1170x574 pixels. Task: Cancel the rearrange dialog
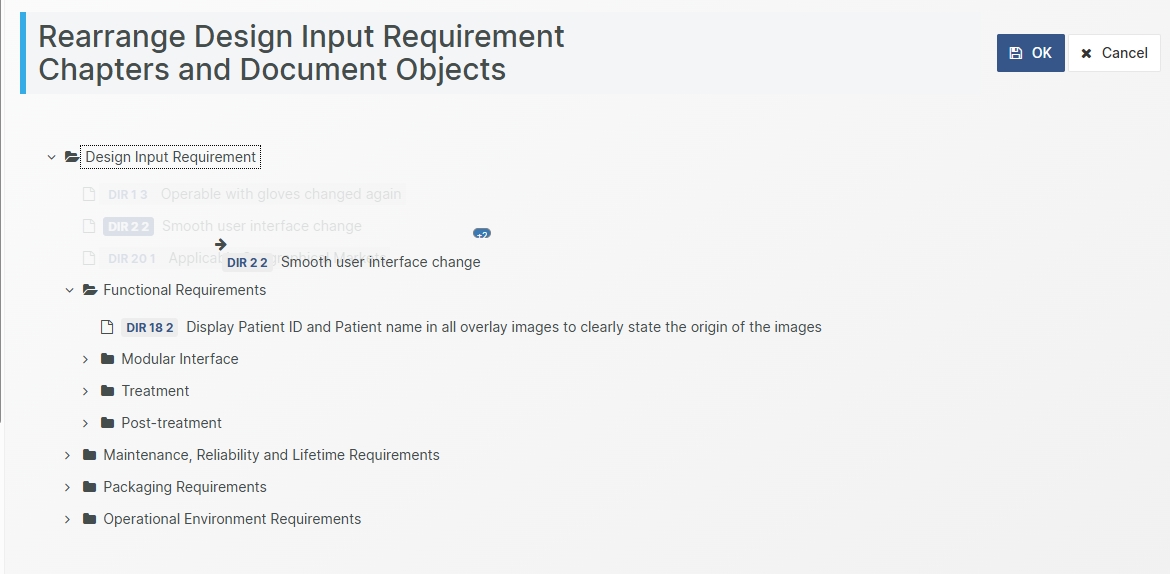(x=1114, y=53)
